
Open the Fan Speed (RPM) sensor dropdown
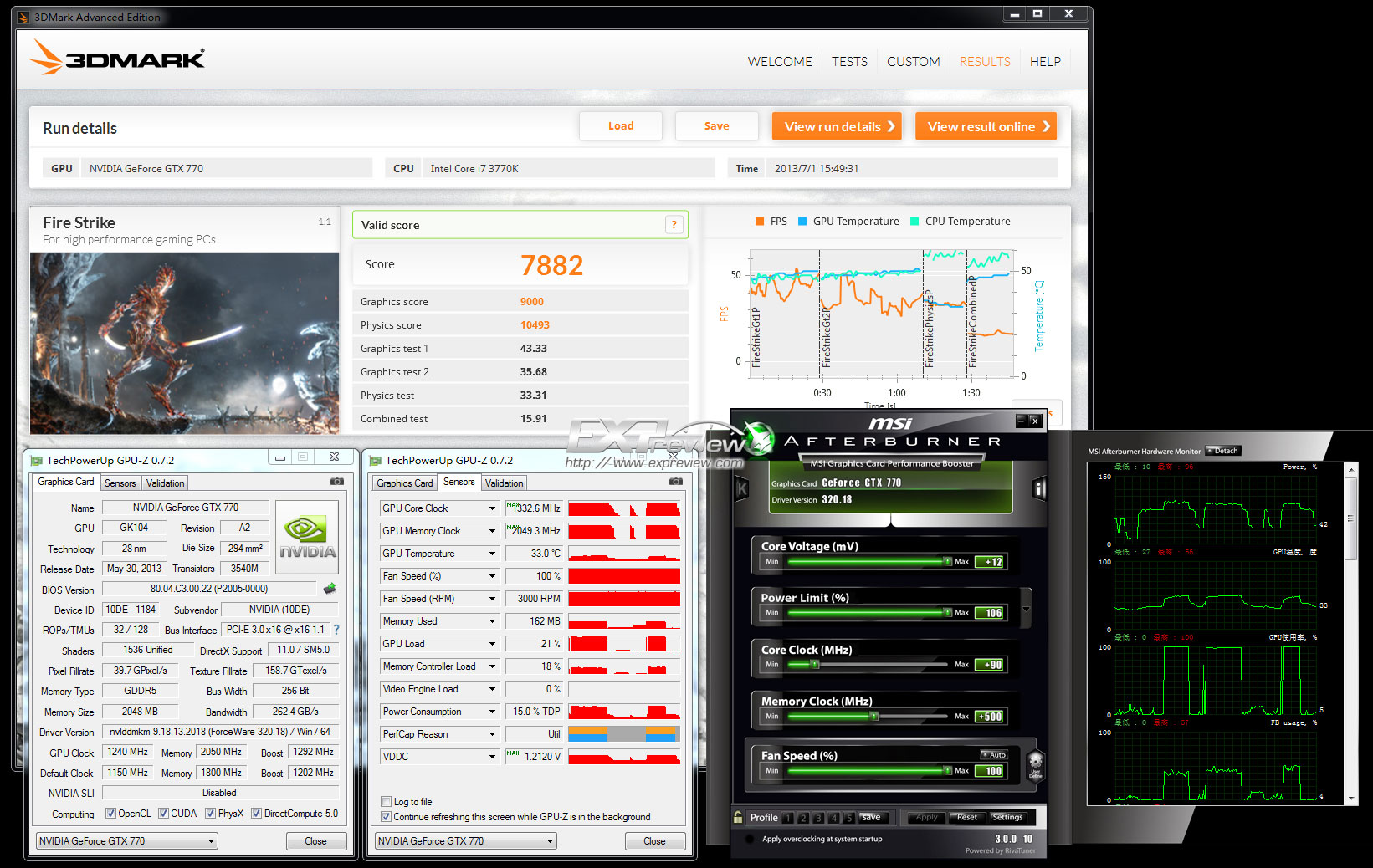(492, 599)
